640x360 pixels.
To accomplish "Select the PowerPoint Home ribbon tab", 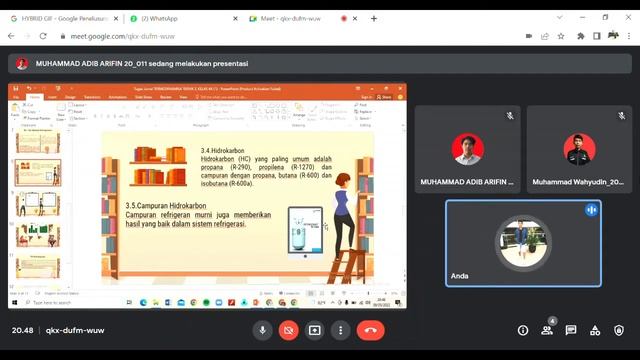I will (x=35, y=97).
